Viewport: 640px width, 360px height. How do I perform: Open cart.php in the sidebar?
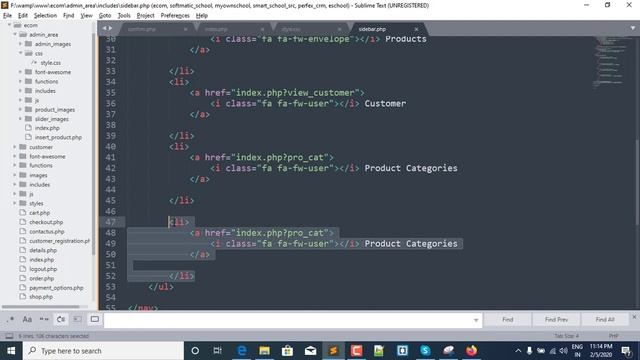pos(39,213)
